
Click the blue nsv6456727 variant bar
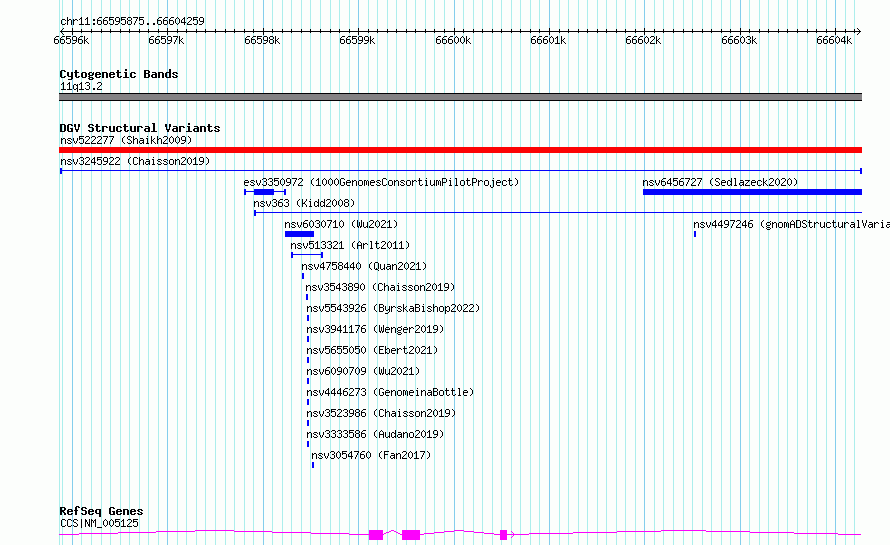752,192
